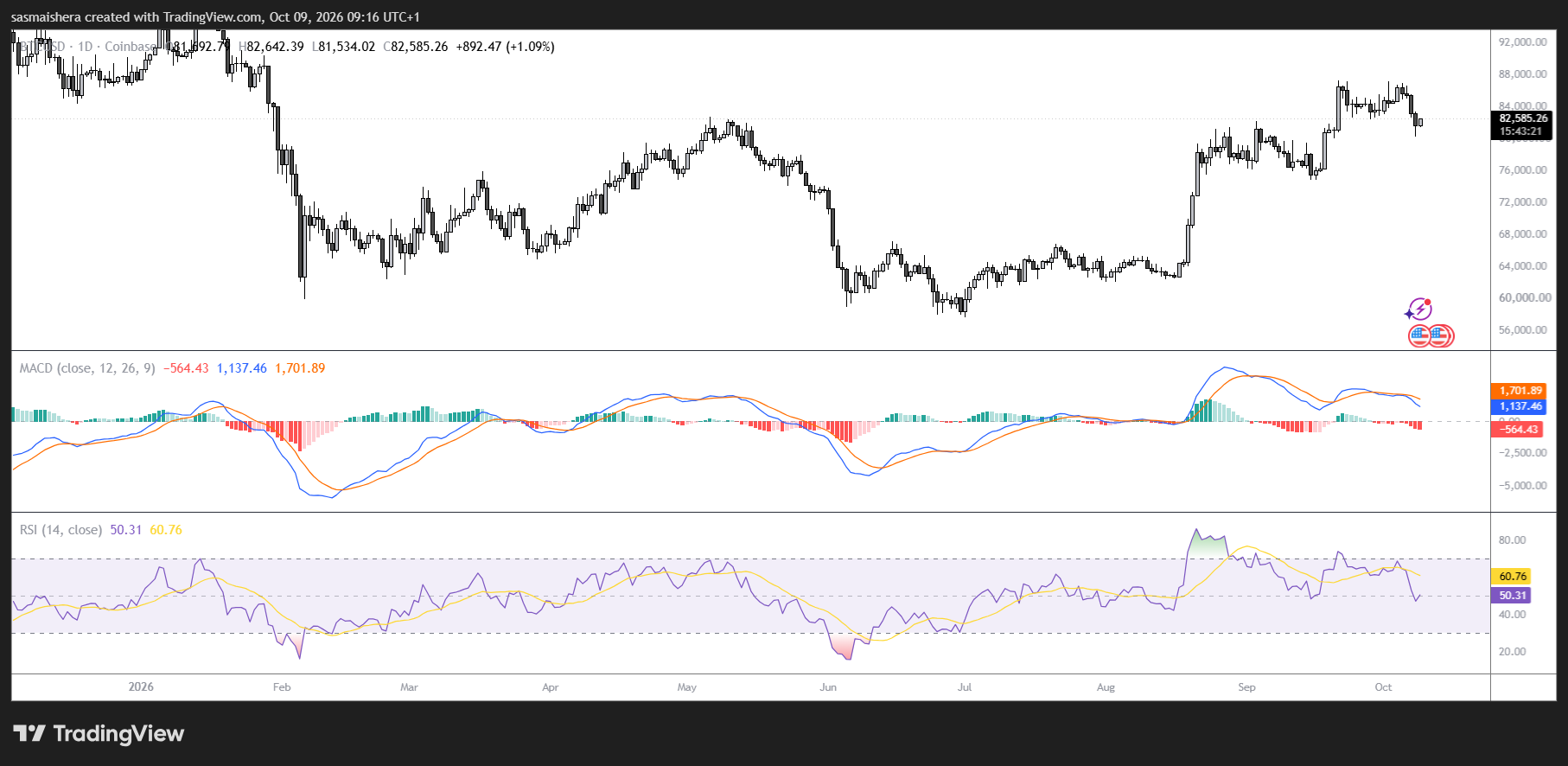
Task: Click the Coinbase exchange label in chart header
Action: tap(131, 47)
